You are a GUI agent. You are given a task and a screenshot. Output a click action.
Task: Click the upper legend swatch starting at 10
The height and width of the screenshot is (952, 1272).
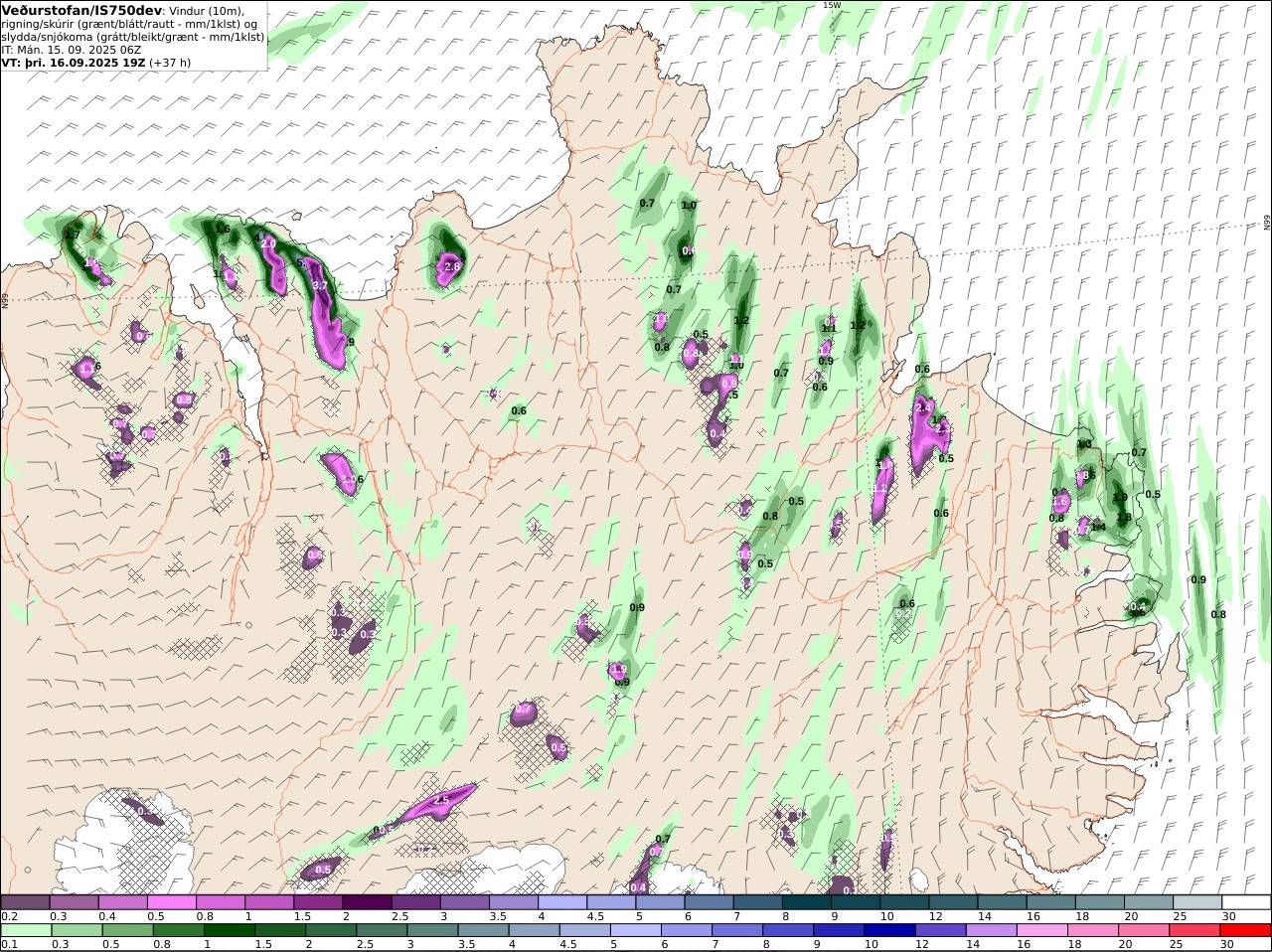(904, 902)
